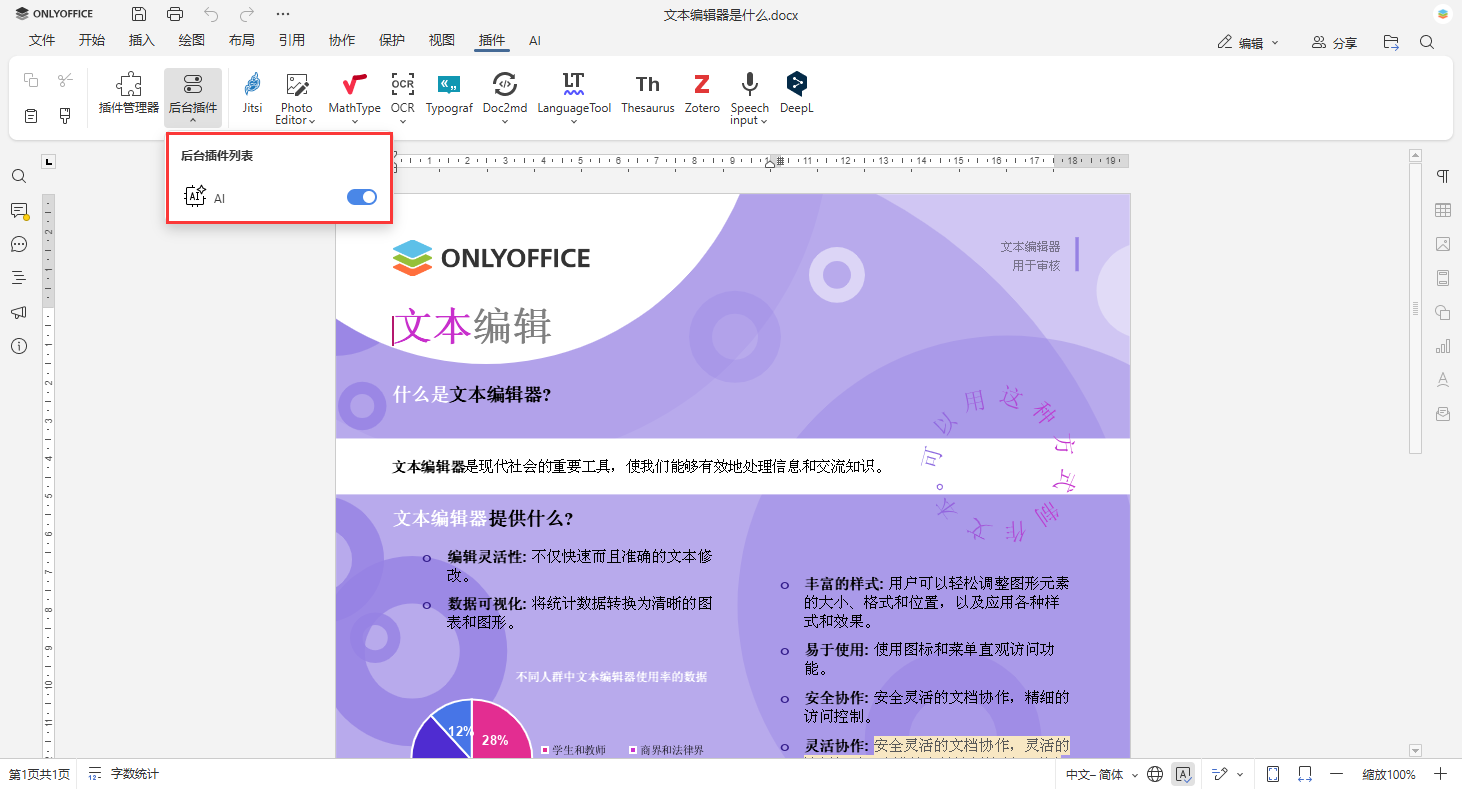
Task: Open table settings in right sidebar
Action: pyautogui.click(x=1443, y=210)
